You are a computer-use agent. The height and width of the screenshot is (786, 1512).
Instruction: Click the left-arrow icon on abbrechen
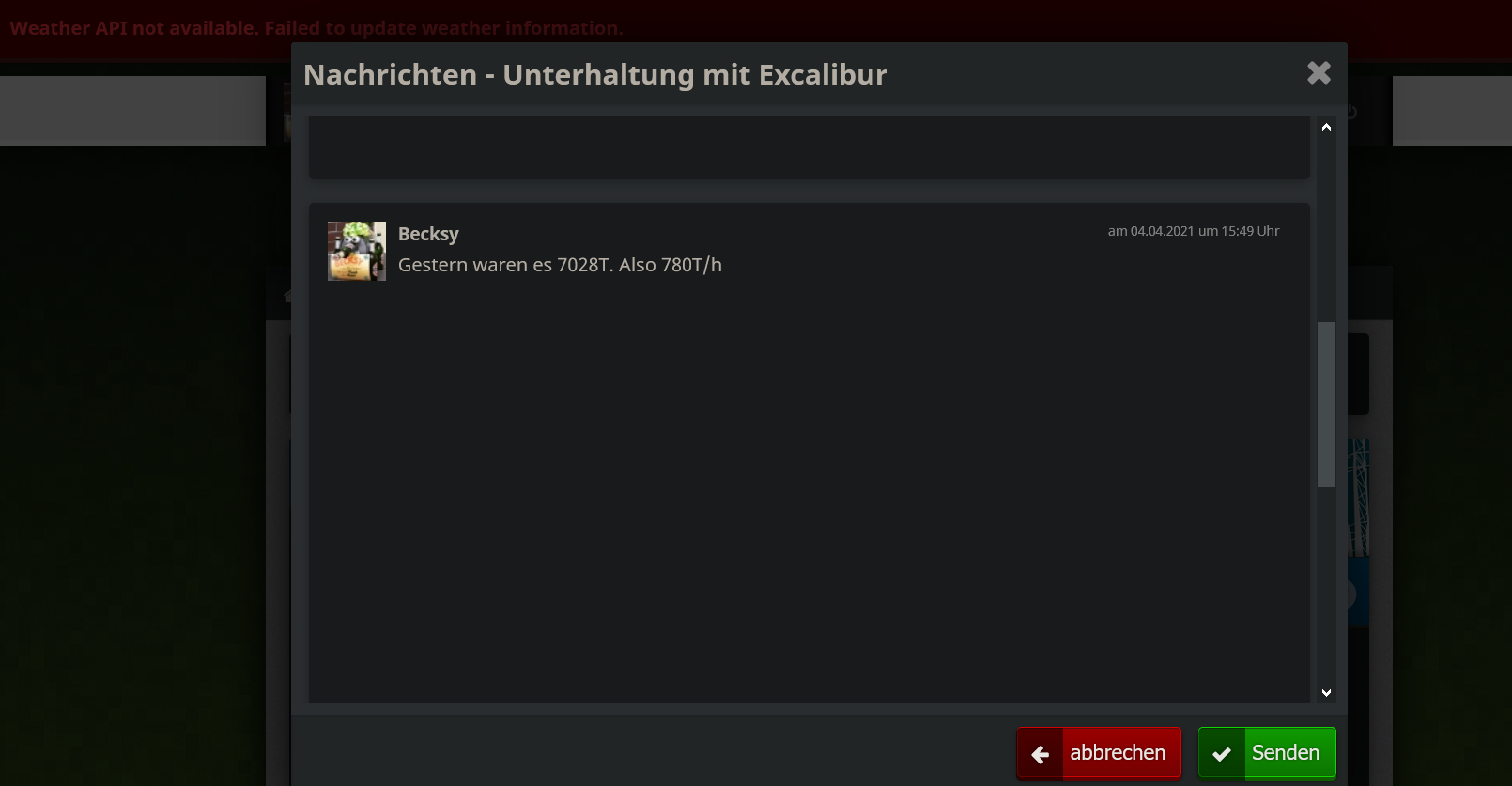[x=1041, y=753]
